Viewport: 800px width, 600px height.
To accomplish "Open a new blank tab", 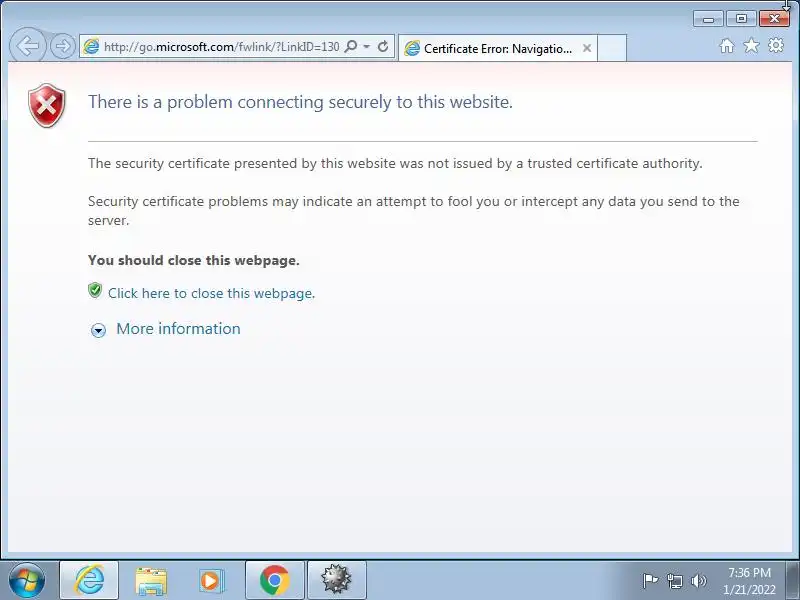I will [612, 48].
